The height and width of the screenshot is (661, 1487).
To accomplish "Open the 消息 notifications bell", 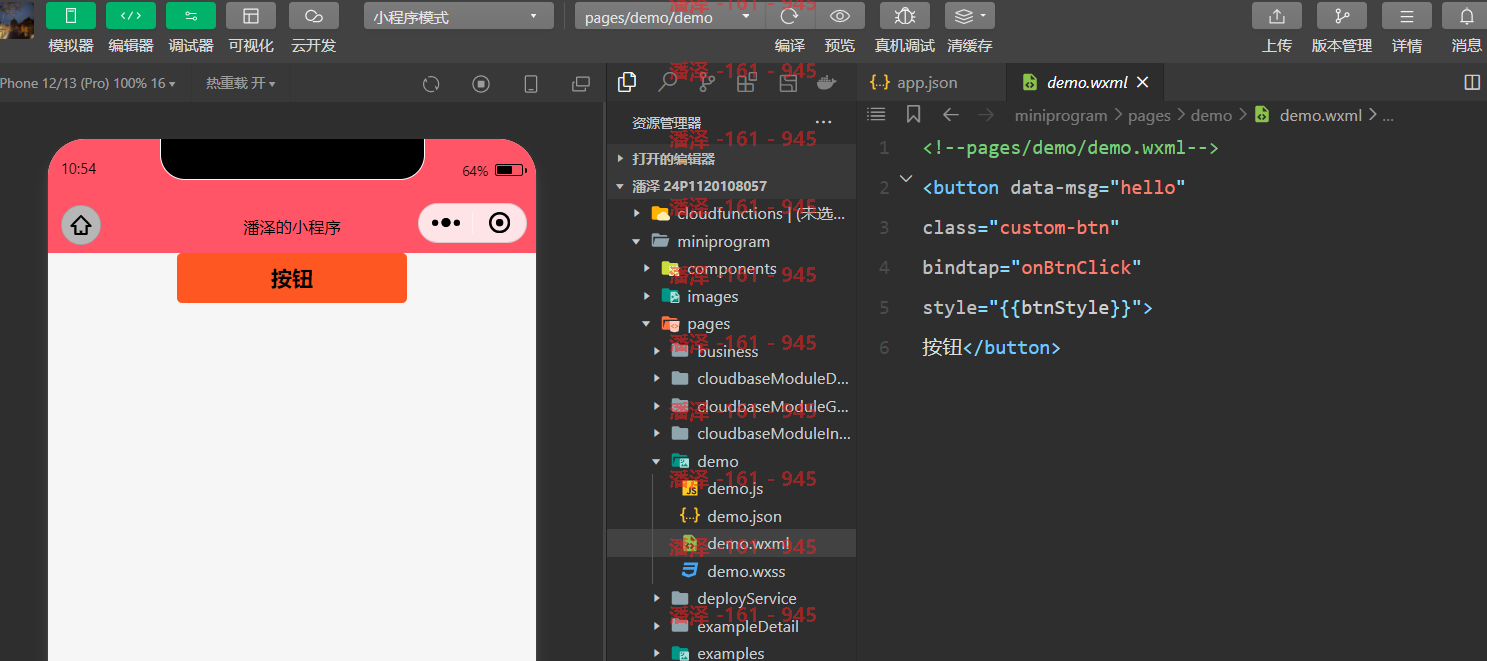I will (x=1467, y=16).
